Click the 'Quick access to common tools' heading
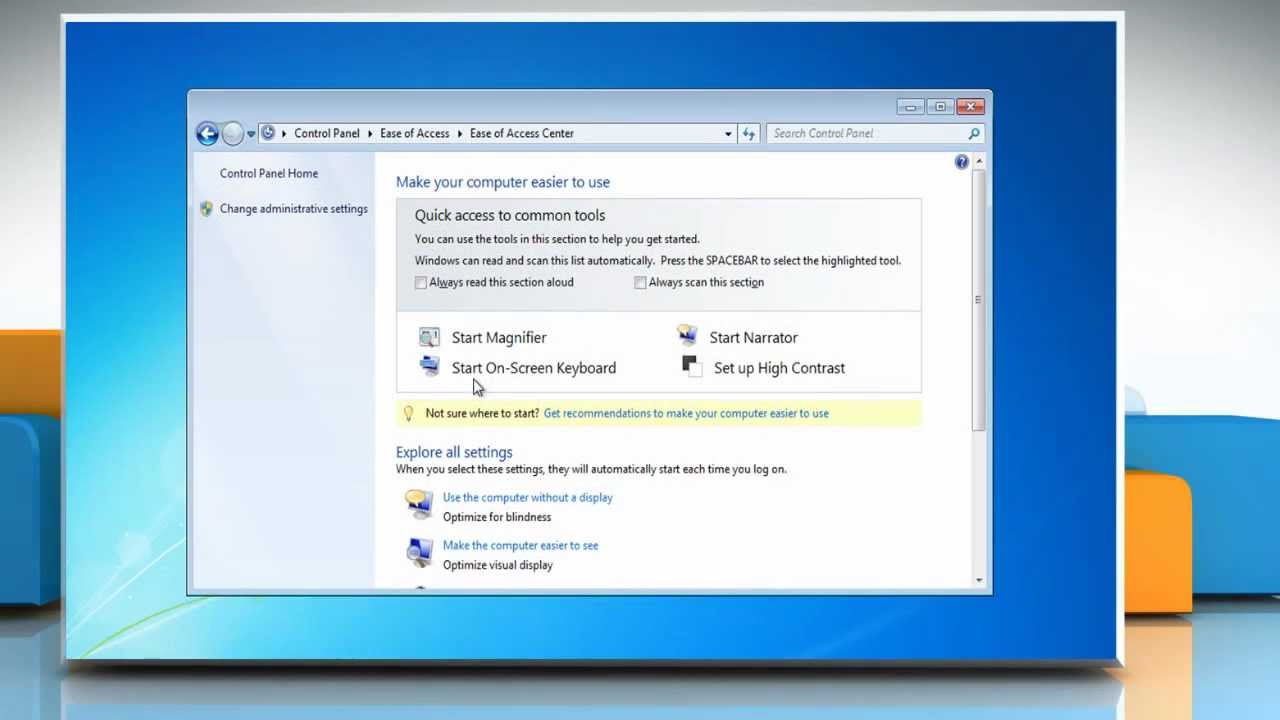The width and height of the screenshot is (1280, 720). pos(510,215)
